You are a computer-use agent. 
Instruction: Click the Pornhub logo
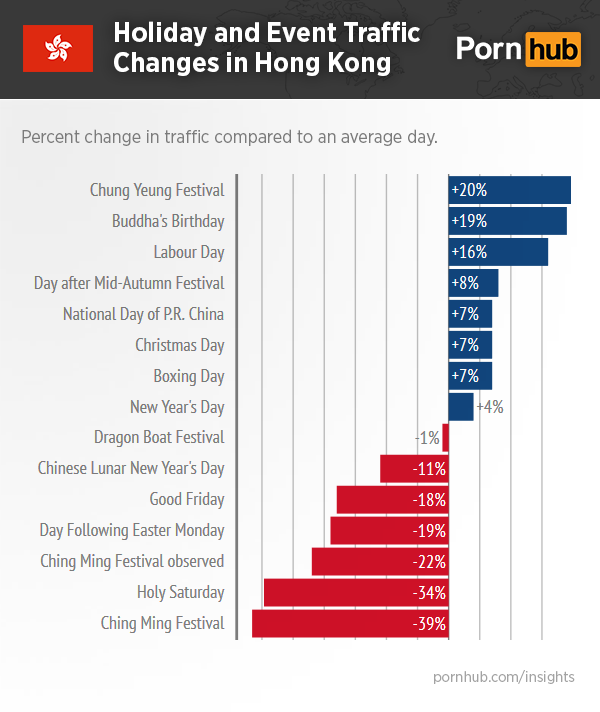pyautogui.click(x=518, y=48)
